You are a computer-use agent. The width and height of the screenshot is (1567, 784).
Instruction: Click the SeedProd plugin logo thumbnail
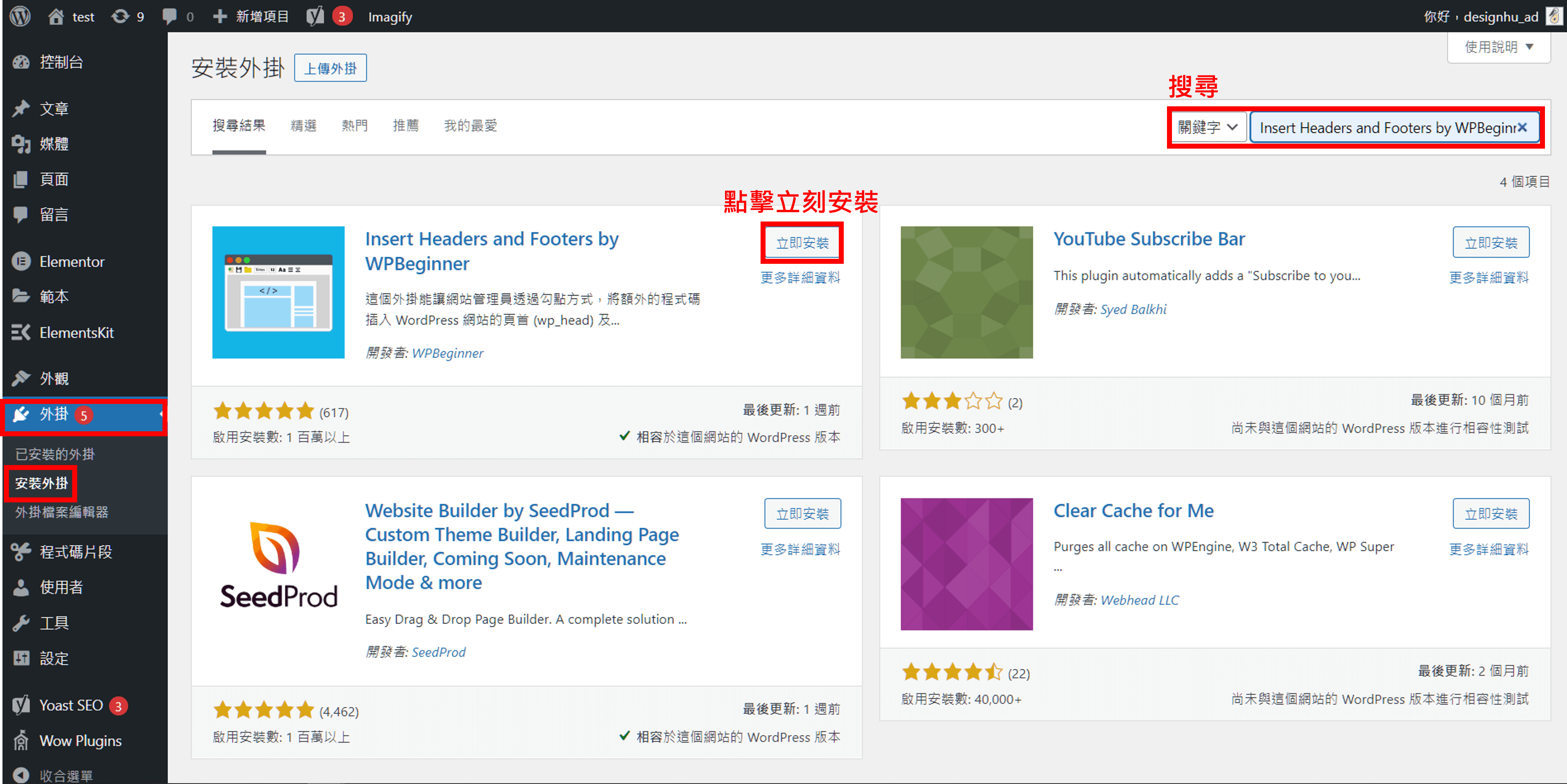point(278,564)
